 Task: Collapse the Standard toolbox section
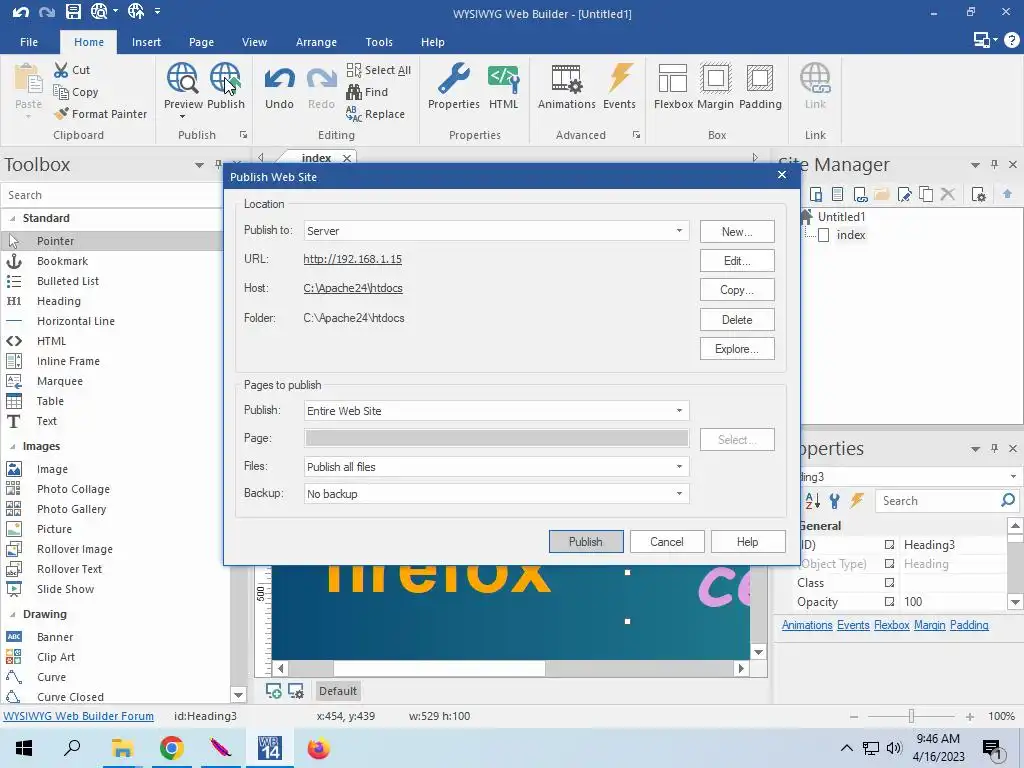(13, 218)
